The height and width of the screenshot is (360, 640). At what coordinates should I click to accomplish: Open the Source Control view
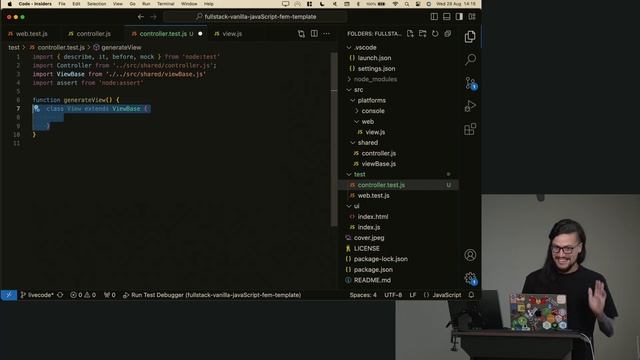[471, 83]
